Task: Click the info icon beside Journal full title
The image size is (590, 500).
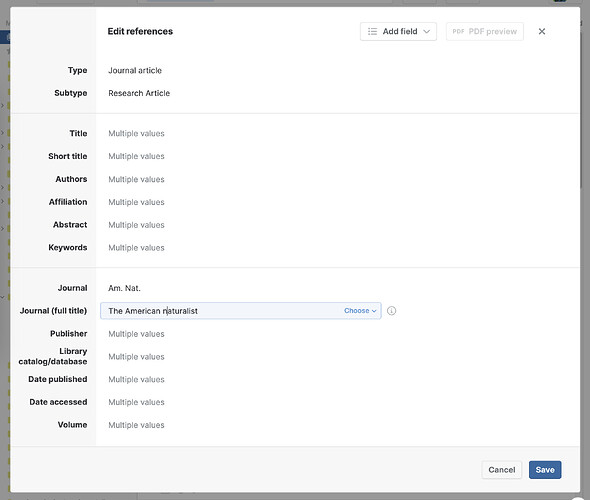Action: [x=391, y=311]
